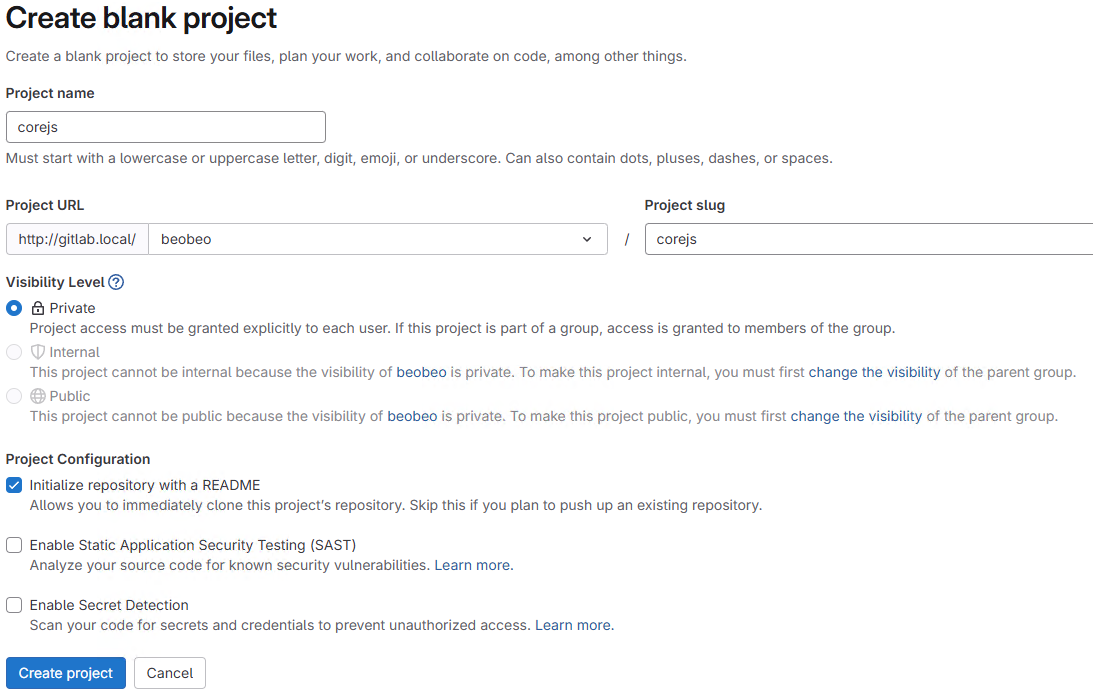Select the Public visibility radio button
Screen dimensions: 1093x693
14,396
